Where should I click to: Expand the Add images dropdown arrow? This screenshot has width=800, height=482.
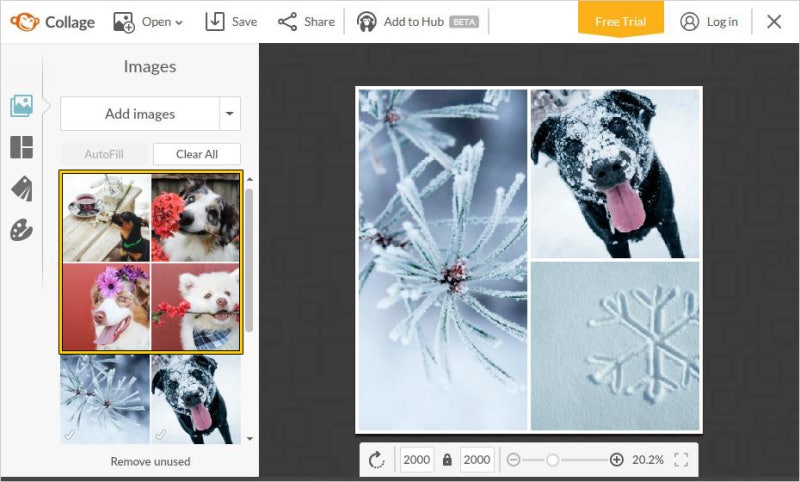tap(230, 114)
